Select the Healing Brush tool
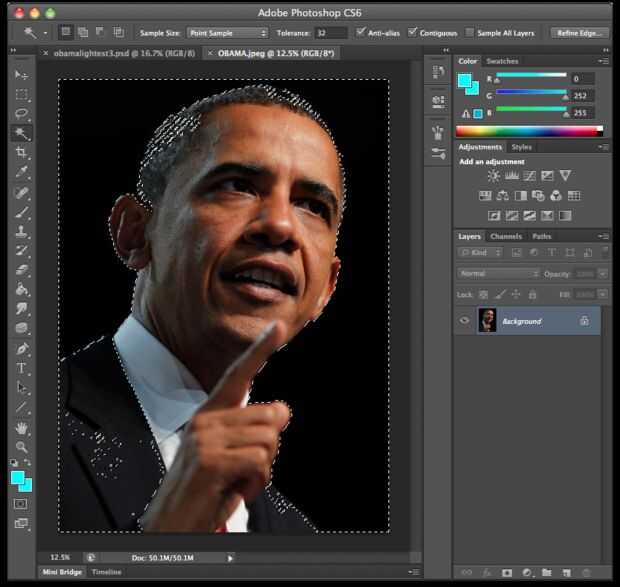 [x=21, y=193]
